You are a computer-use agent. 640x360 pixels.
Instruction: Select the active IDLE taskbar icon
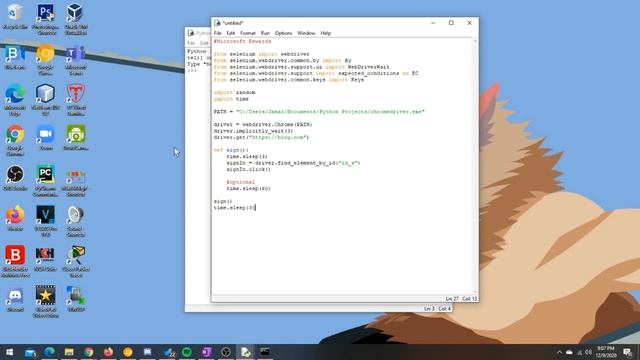(x=245, y=351)
